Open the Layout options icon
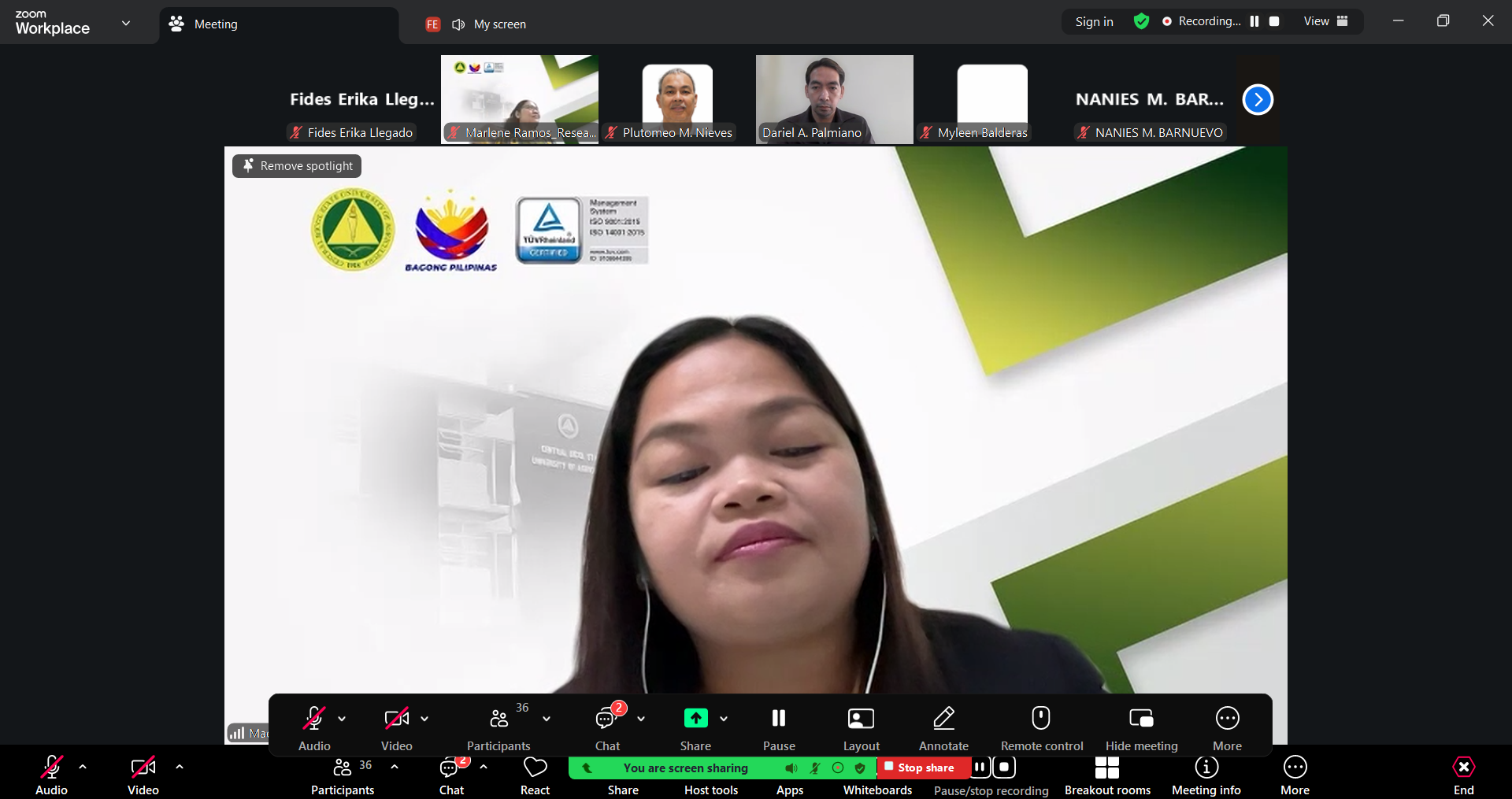Image resolution: width=1512 pixels, height=799 pixels. click(861, 719)
